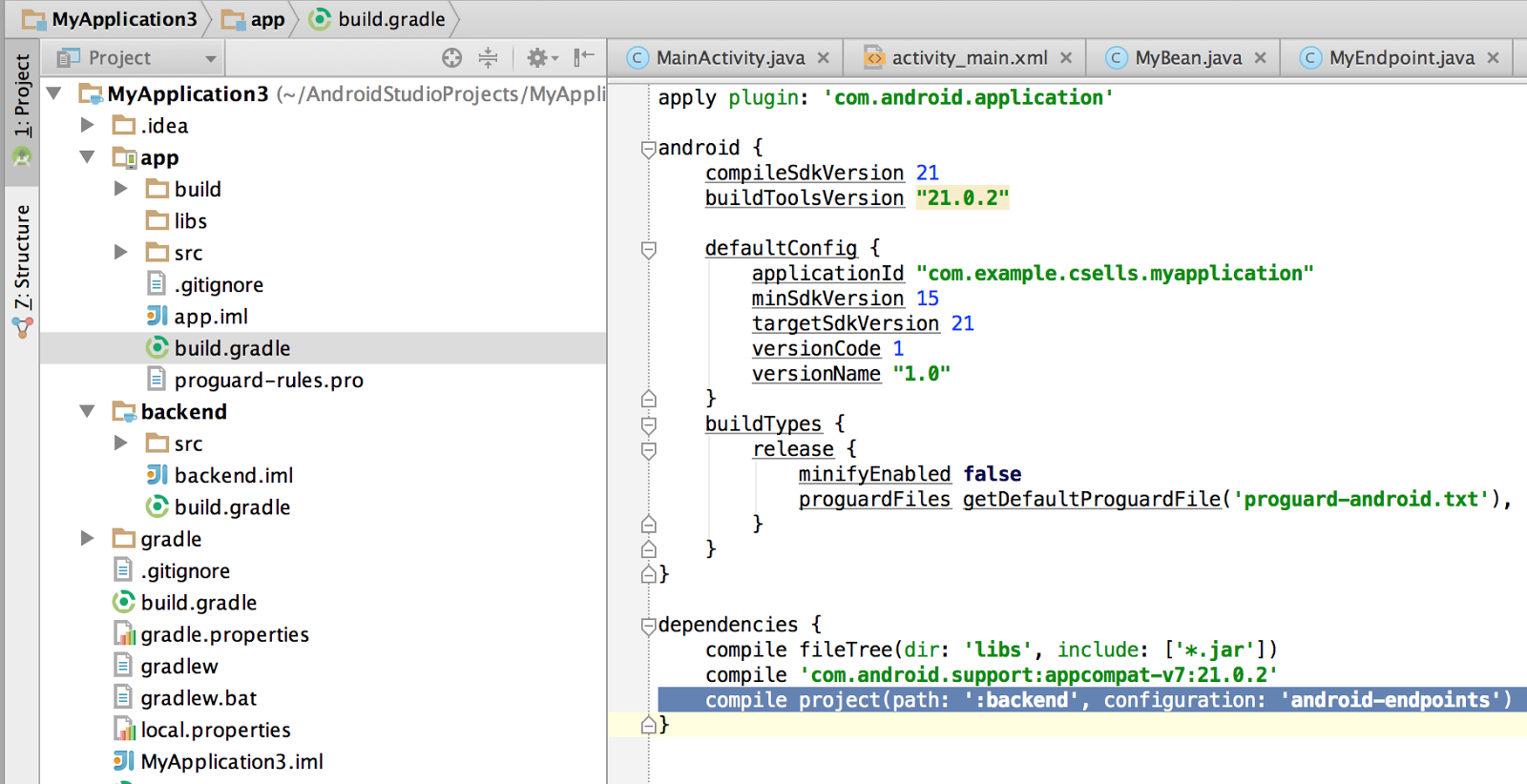Fold the dependencies block in the gutter
1527x784 pixels.
click(x=649, y=625)
